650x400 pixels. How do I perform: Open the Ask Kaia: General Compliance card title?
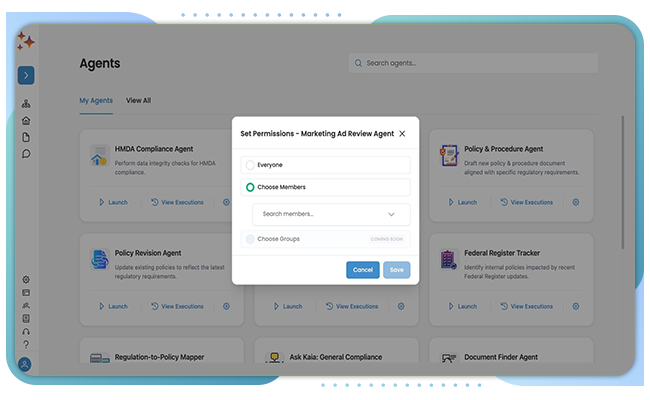pyautogui.click(x=336, y=357)
